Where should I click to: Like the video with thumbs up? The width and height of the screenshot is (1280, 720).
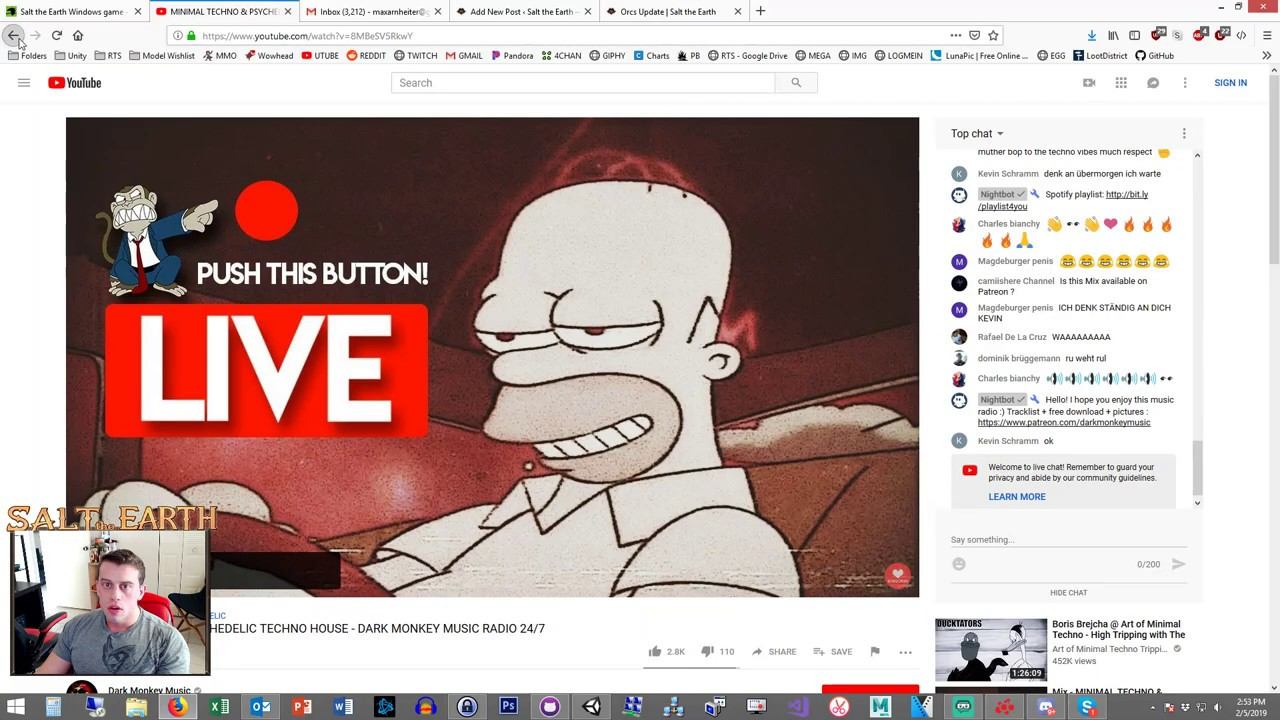point(655,652)
